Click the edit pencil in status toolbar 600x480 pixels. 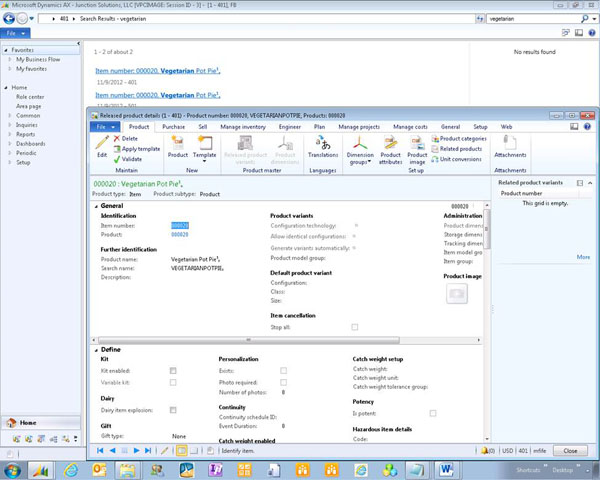[165, 451]
